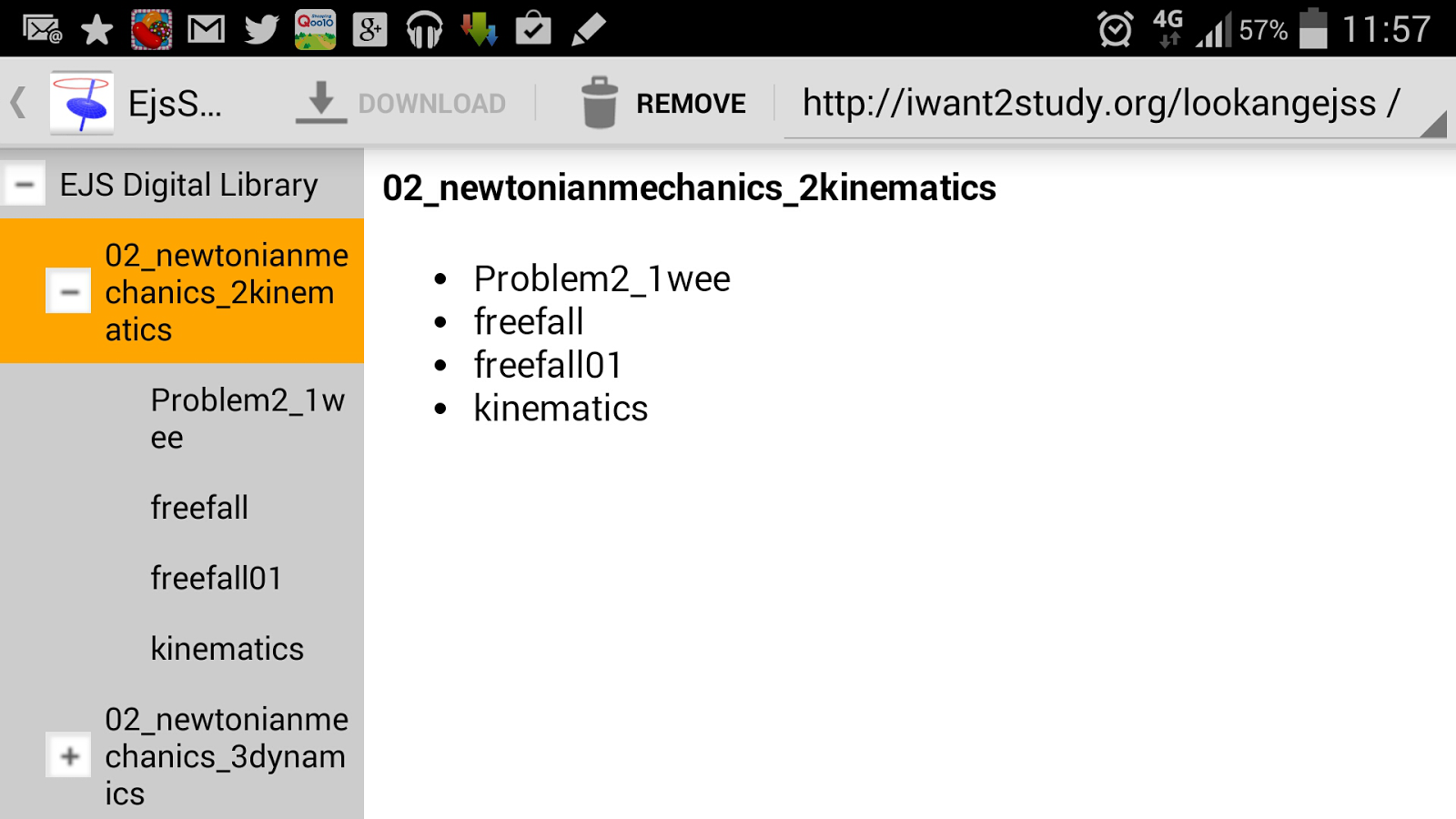Open the Twitter notification icon
This screenshot has height=819, width=1456.
[x=261, y=28]
